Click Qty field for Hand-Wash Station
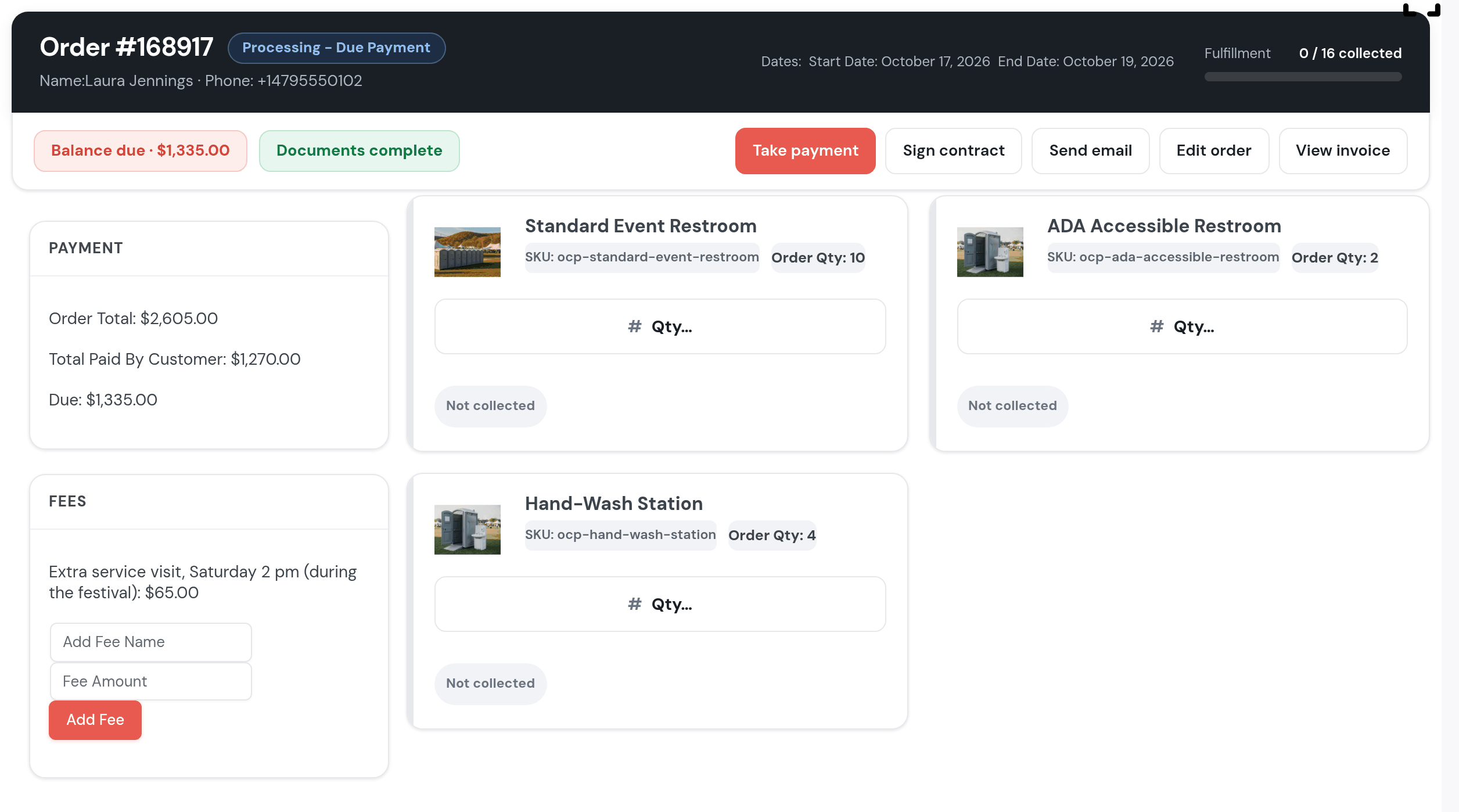This screenshot has width=1459, height=812. (x=660, y=604)
